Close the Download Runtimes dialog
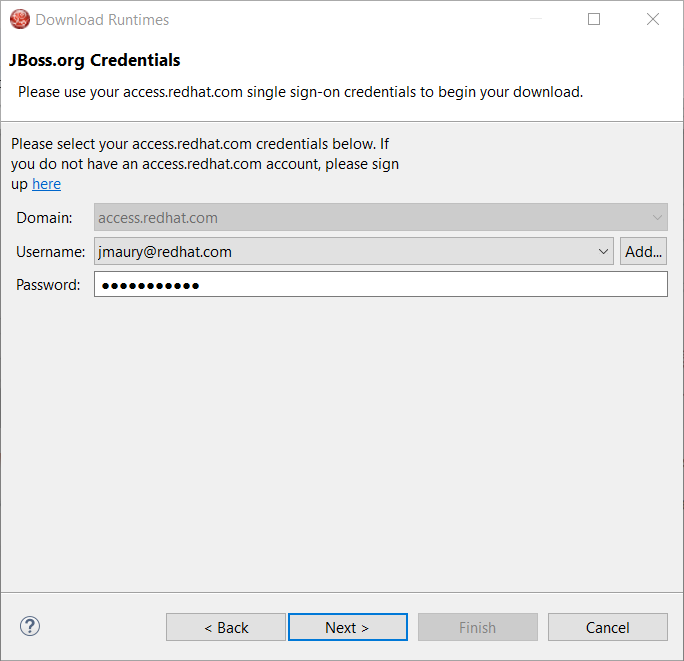 pyautogui.click(x=653, y=19)
